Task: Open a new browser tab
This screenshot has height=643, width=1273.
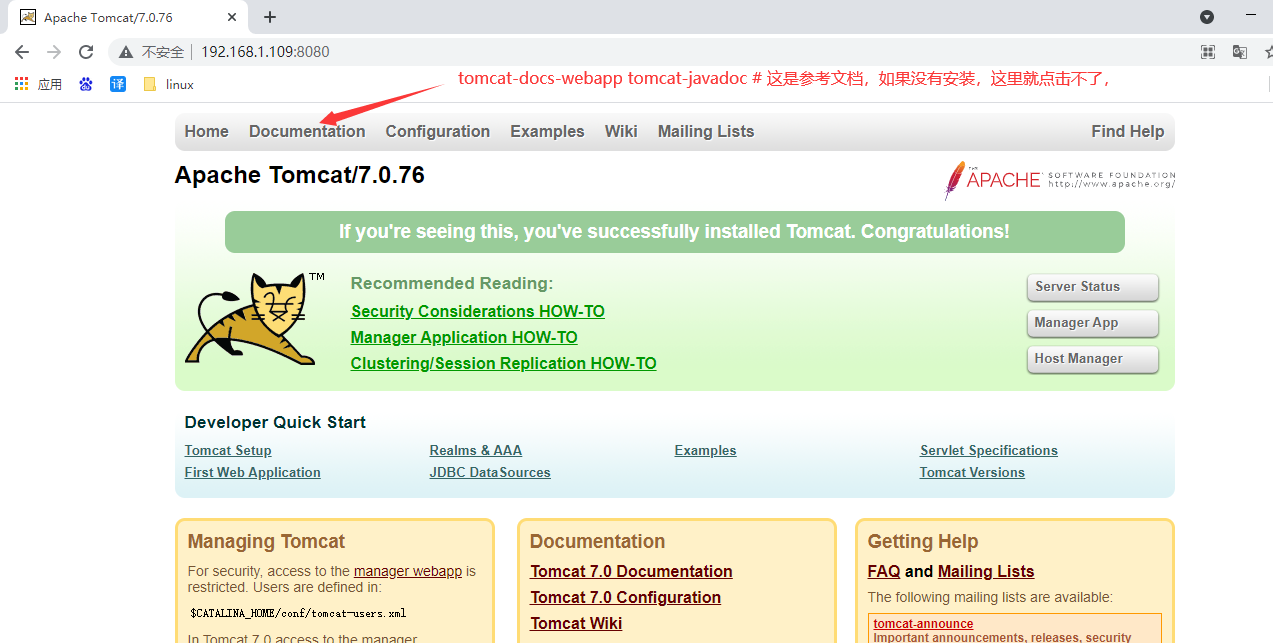Action: point(270,17)
